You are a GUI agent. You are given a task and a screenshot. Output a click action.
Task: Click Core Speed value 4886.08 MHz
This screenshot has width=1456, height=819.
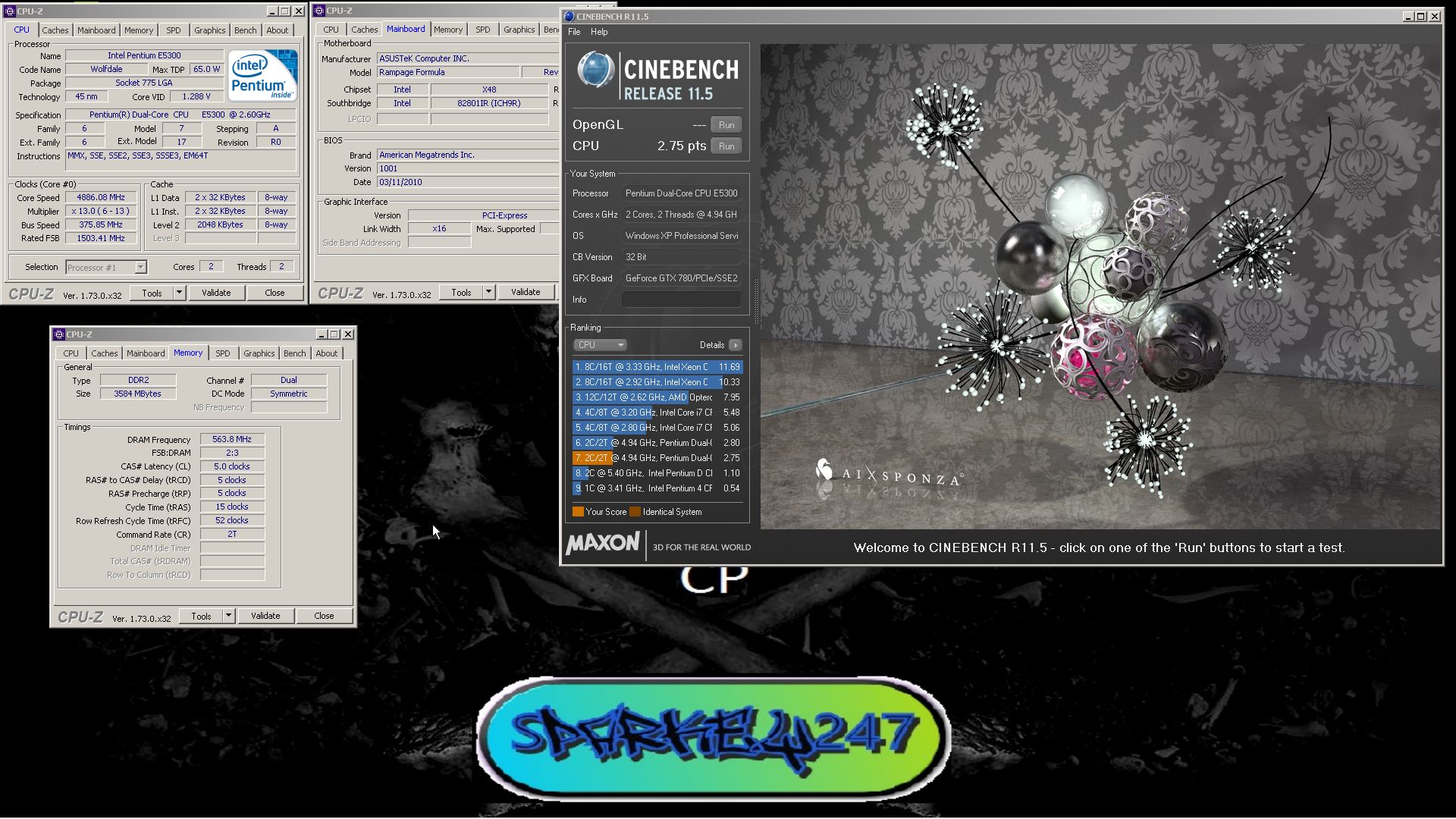(x=101, y=197)
